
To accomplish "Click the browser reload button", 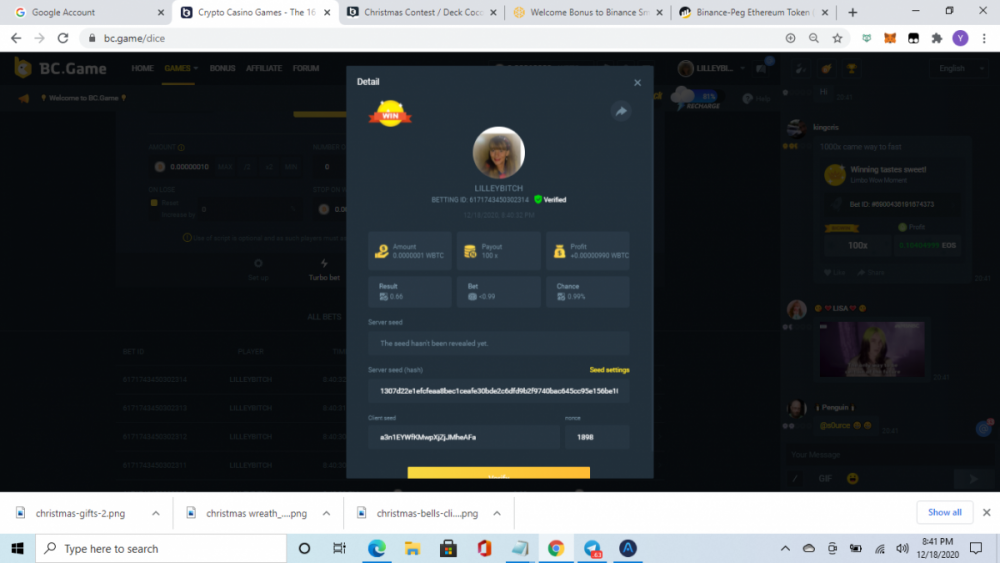I will pyautogui.click(x=63, y=38).
